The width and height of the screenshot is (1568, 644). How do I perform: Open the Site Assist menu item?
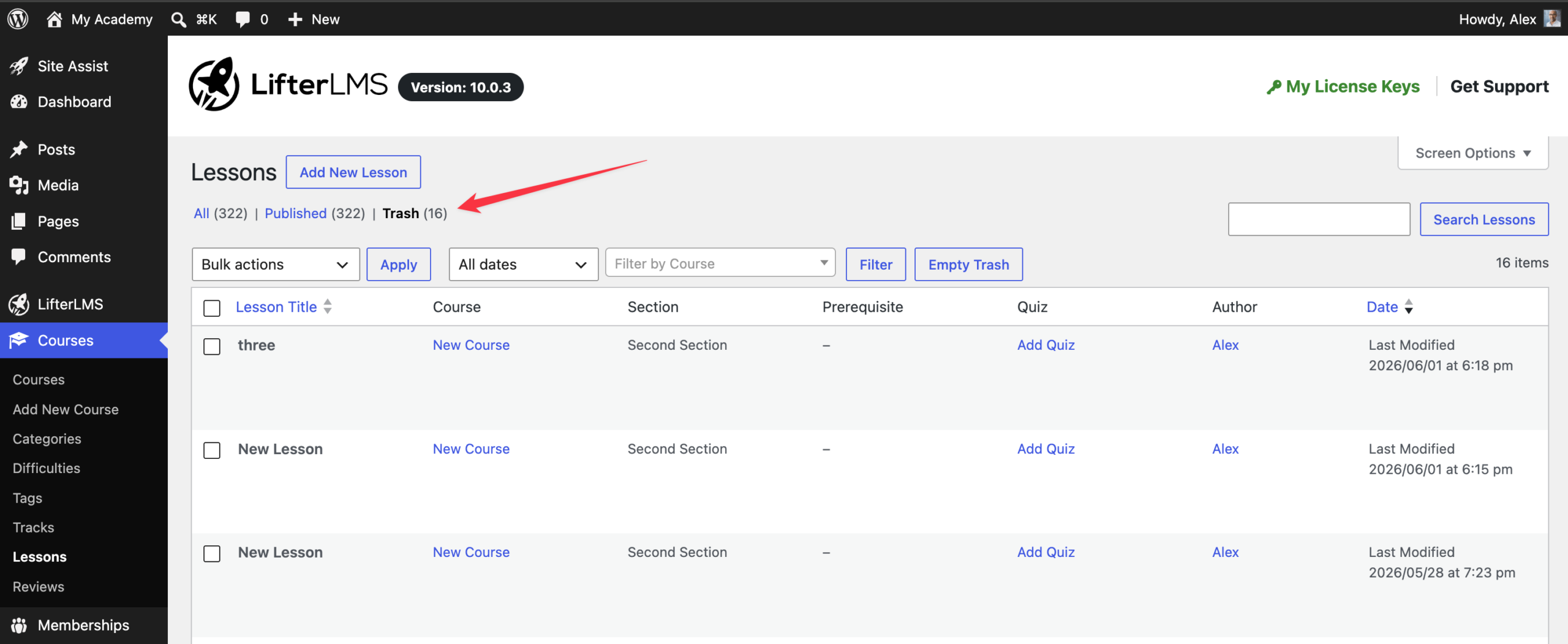[x=73, y=66]
